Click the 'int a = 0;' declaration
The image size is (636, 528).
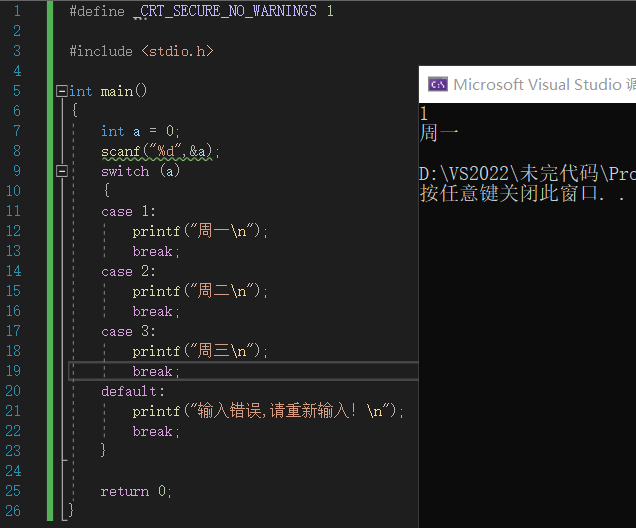[140, 131]
